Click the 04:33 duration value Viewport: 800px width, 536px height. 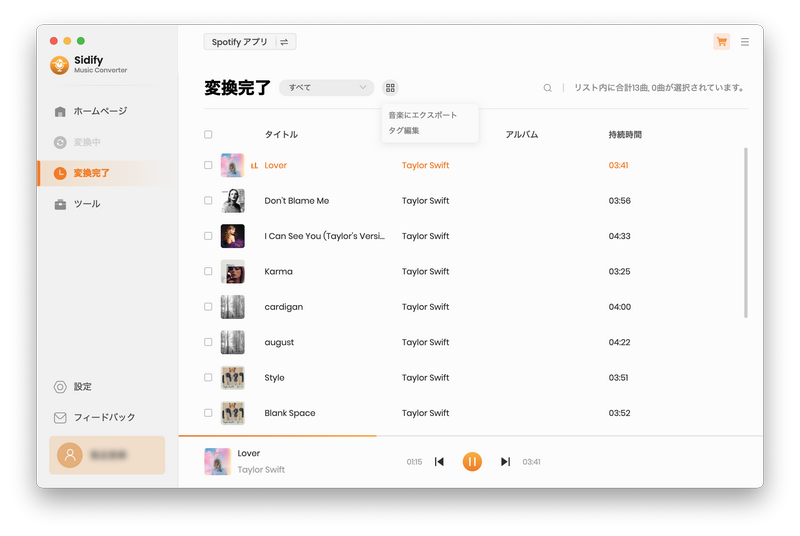[x=619, y=236]
